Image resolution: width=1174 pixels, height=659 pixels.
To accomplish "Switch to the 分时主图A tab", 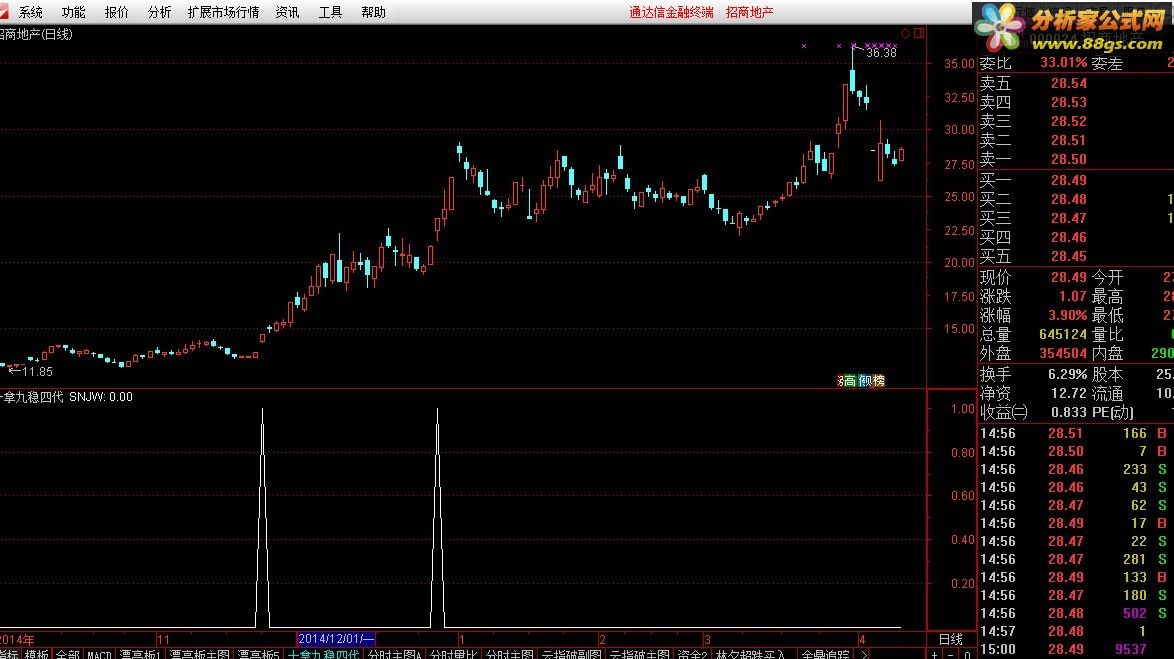I will pyautogui.click(x=395, y=655).
